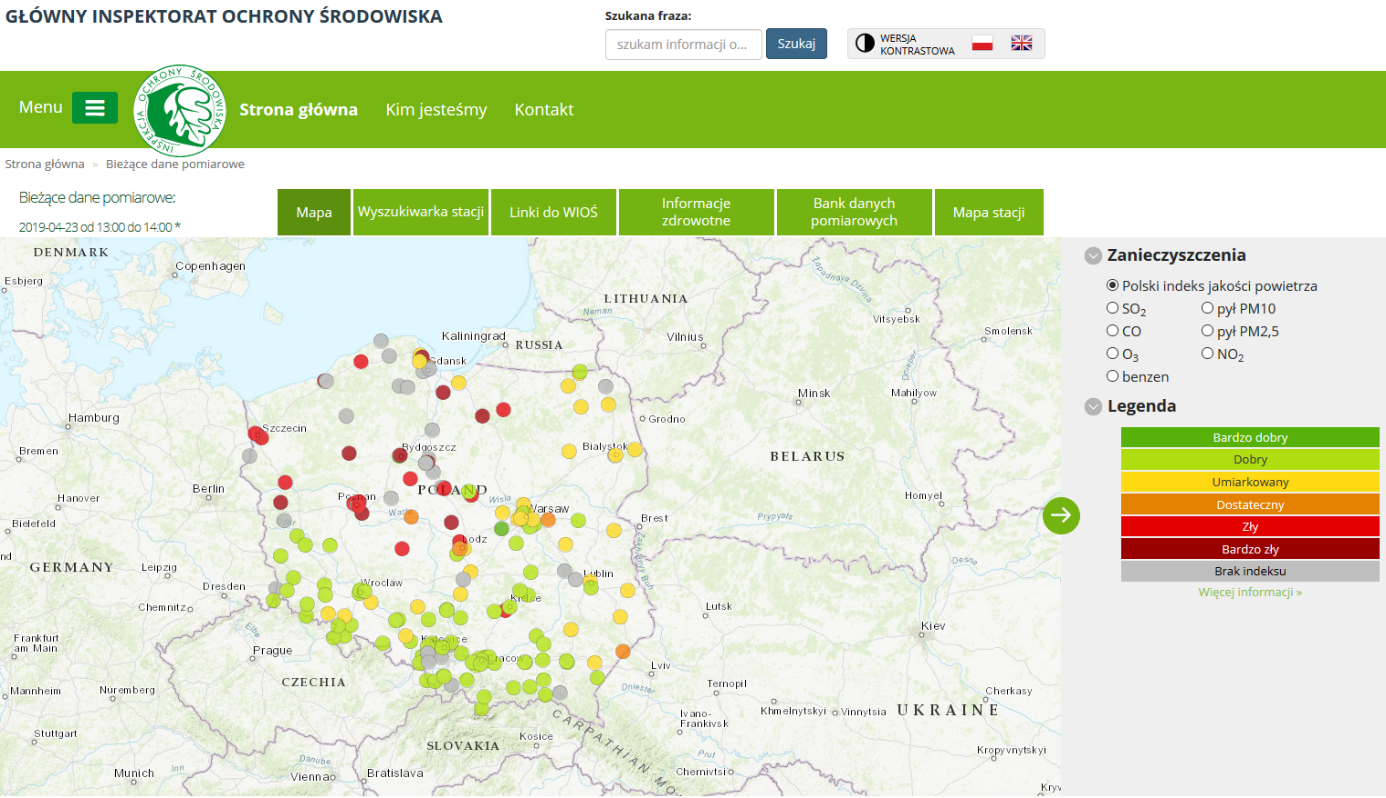This screenshot has height=798, width=1386.
Task: Focus the Szukana fraza search input
Action: click(684, 44)
